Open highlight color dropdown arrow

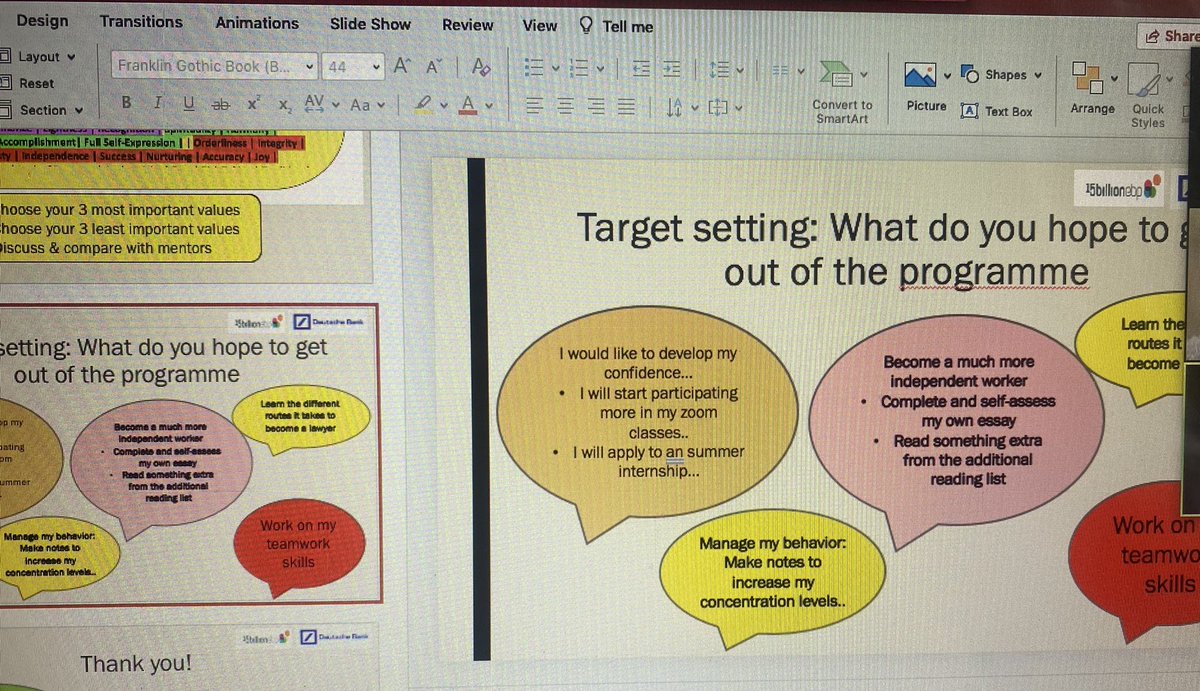tap(443, 106)
